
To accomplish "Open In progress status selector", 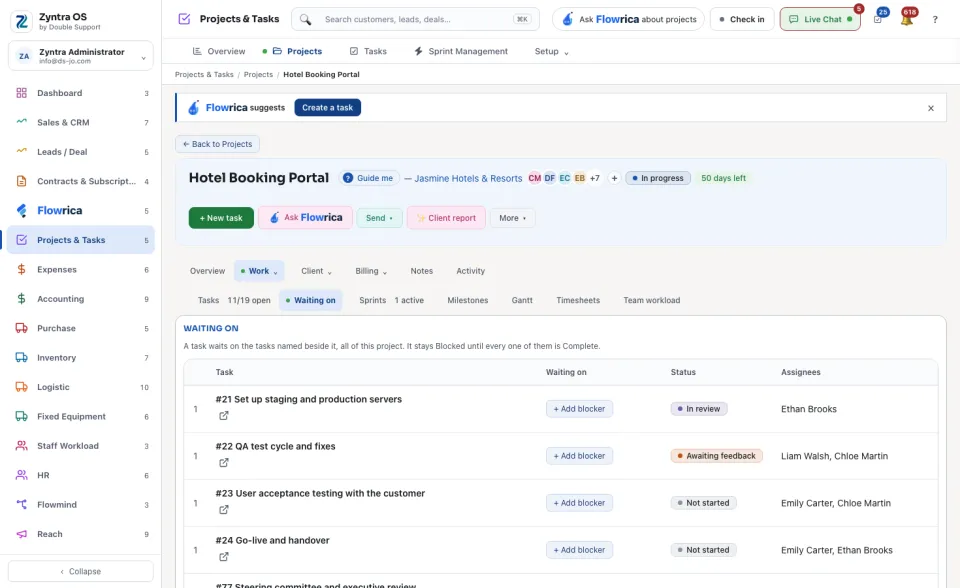I will 658,178.
